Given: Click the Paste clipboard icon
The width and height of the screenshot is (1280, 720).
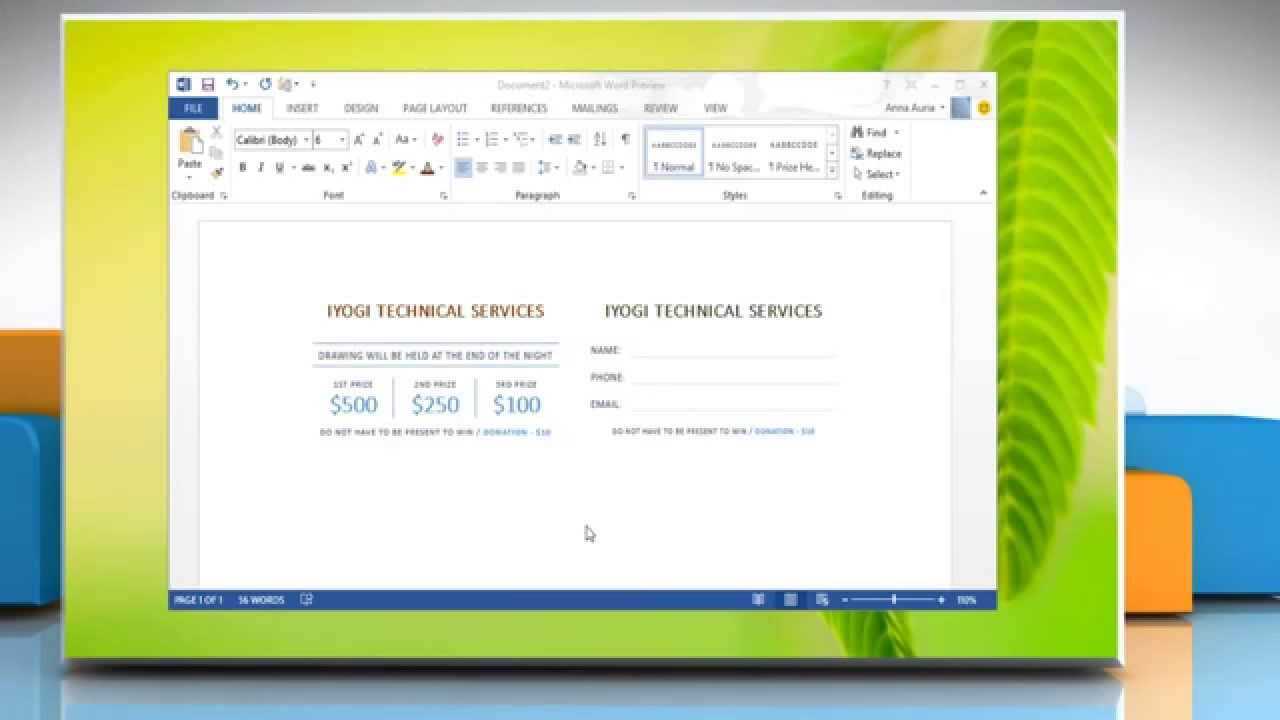Looking at the screenshot, I should tap(190, 141).
